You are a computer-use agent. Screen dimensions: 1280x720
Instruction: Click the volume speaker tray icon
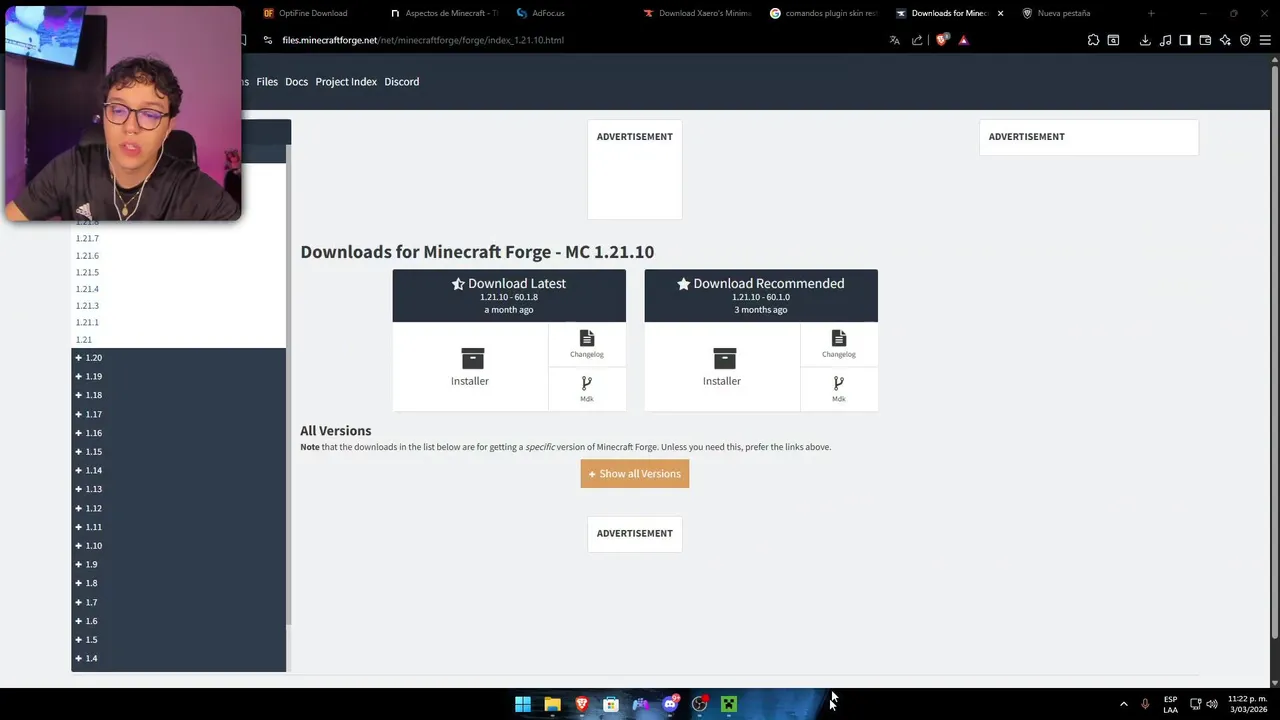[x=1212, y=704]
